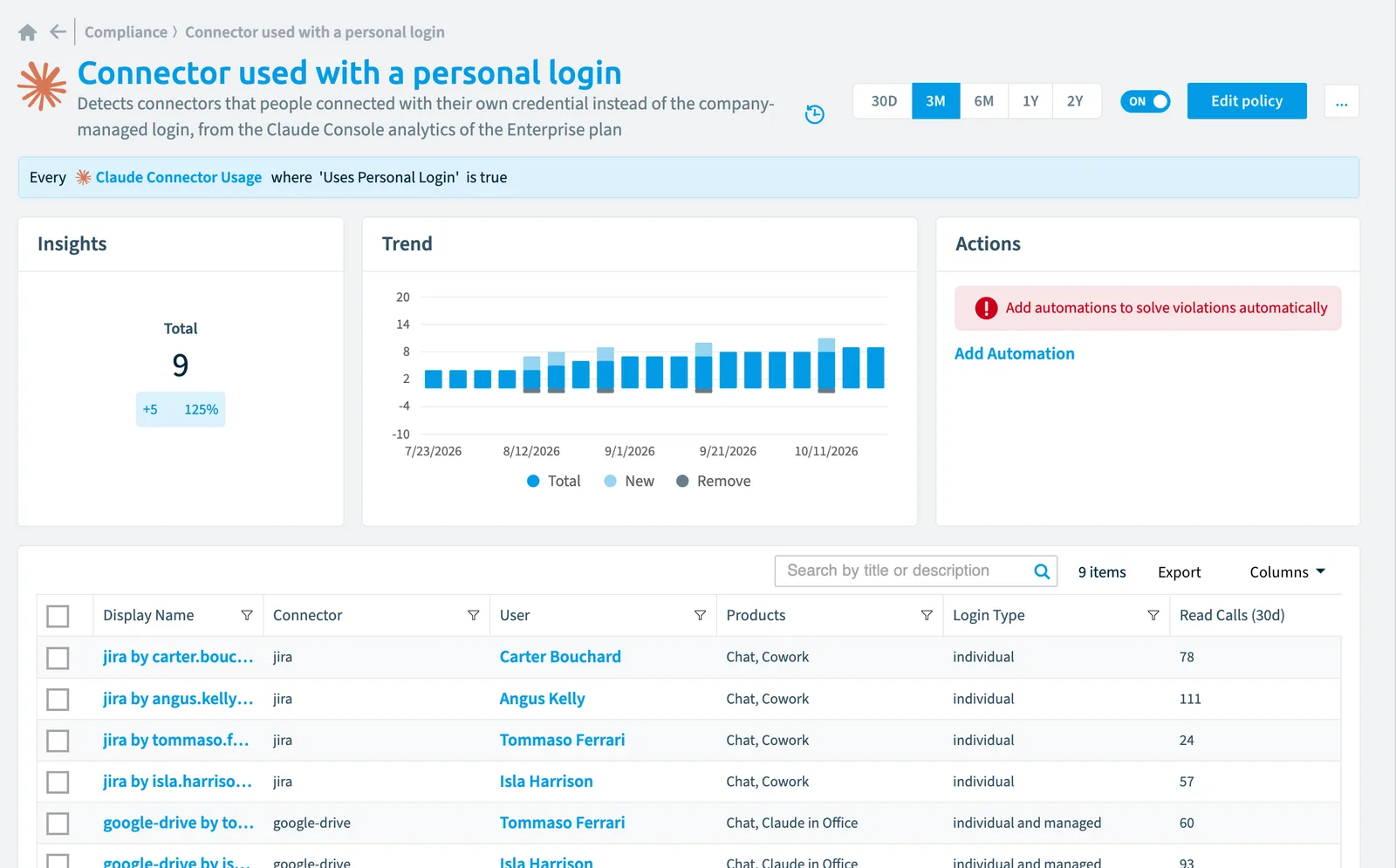Toggle the Remove legend series
This screenshot has height=868, width=1396.
714,481
